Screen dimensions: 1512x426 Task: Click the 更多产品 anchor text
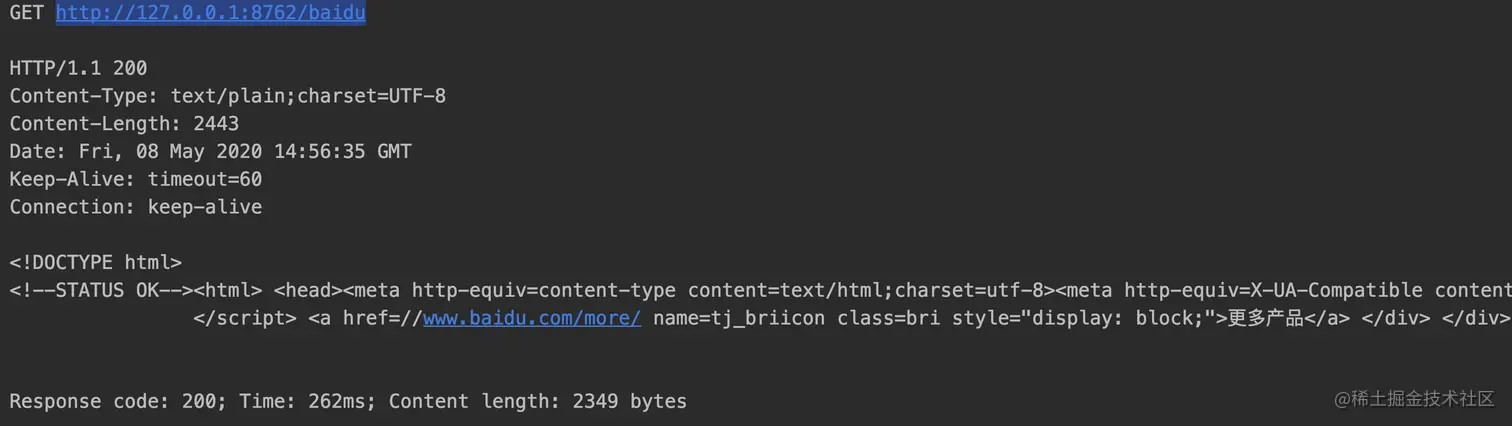click(x=1265, y=318)
